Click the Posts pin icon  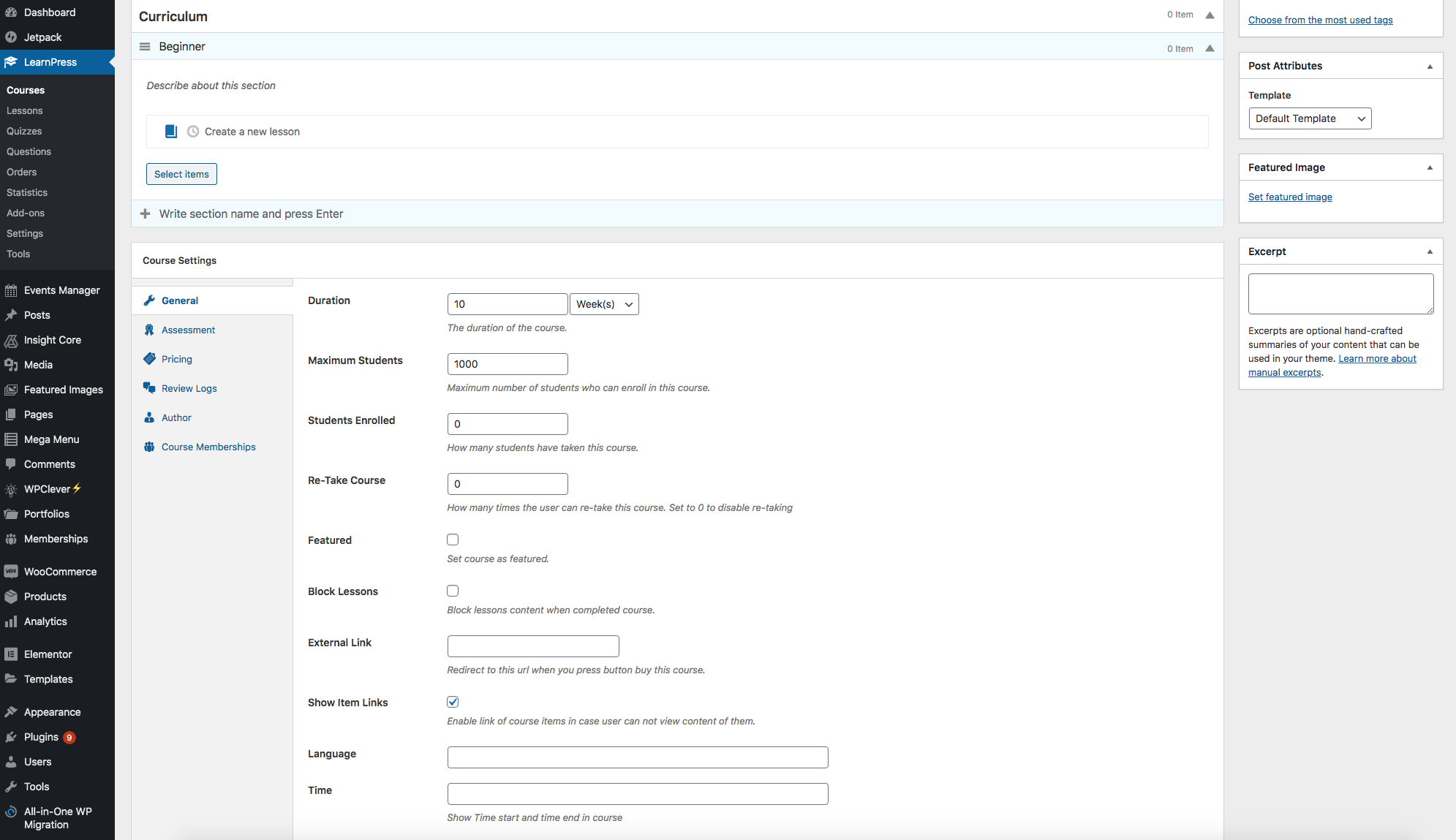point(11,315)
